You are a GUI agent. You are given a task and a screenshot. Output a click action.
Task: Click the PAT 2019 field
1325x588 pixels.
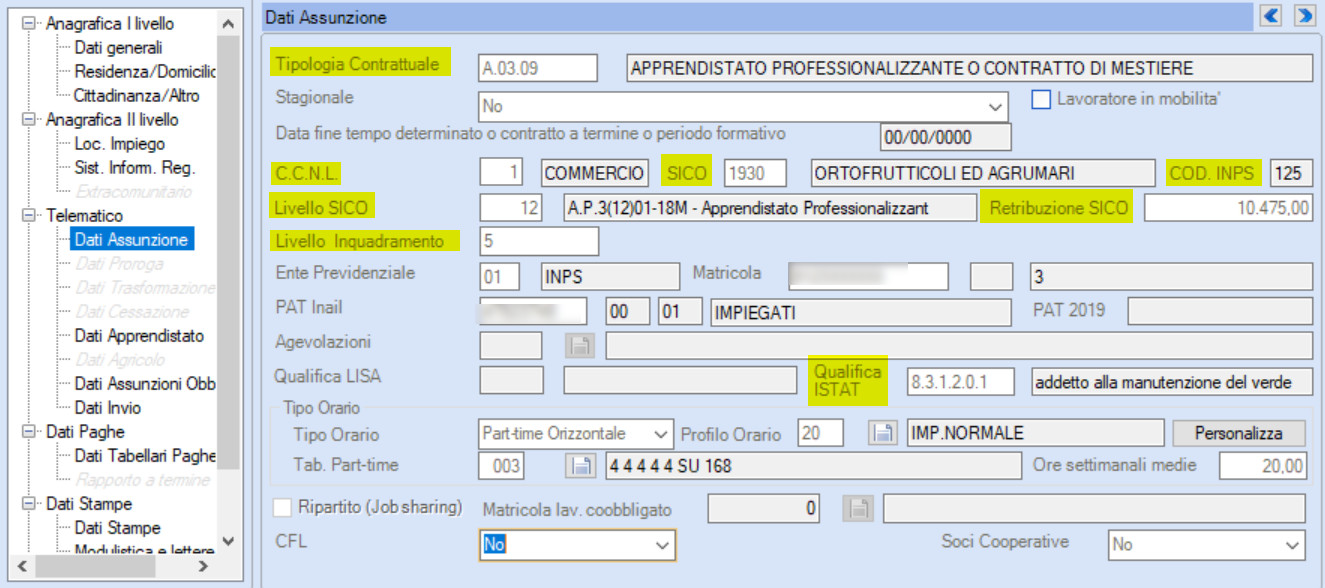coord(1220,311)
